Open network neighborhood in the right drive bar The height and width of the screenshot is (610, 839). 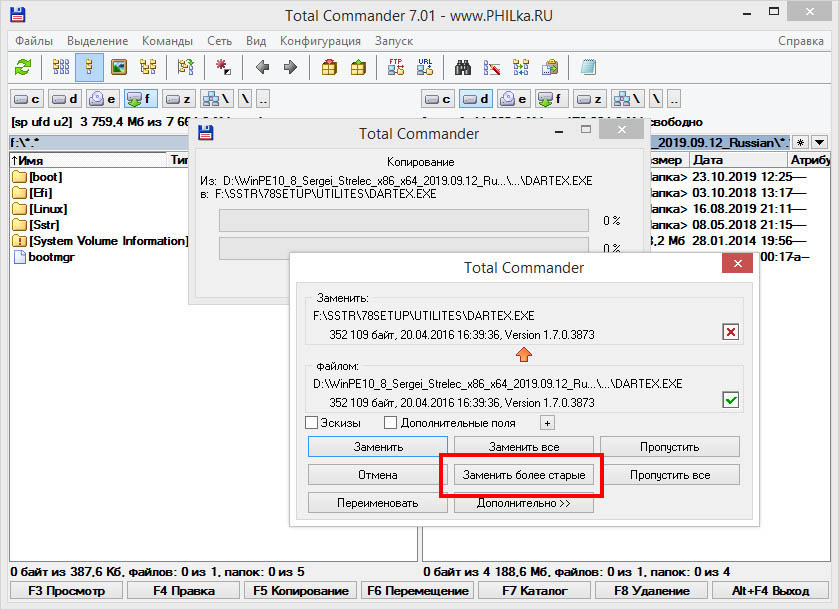click(x=628, y=99)
